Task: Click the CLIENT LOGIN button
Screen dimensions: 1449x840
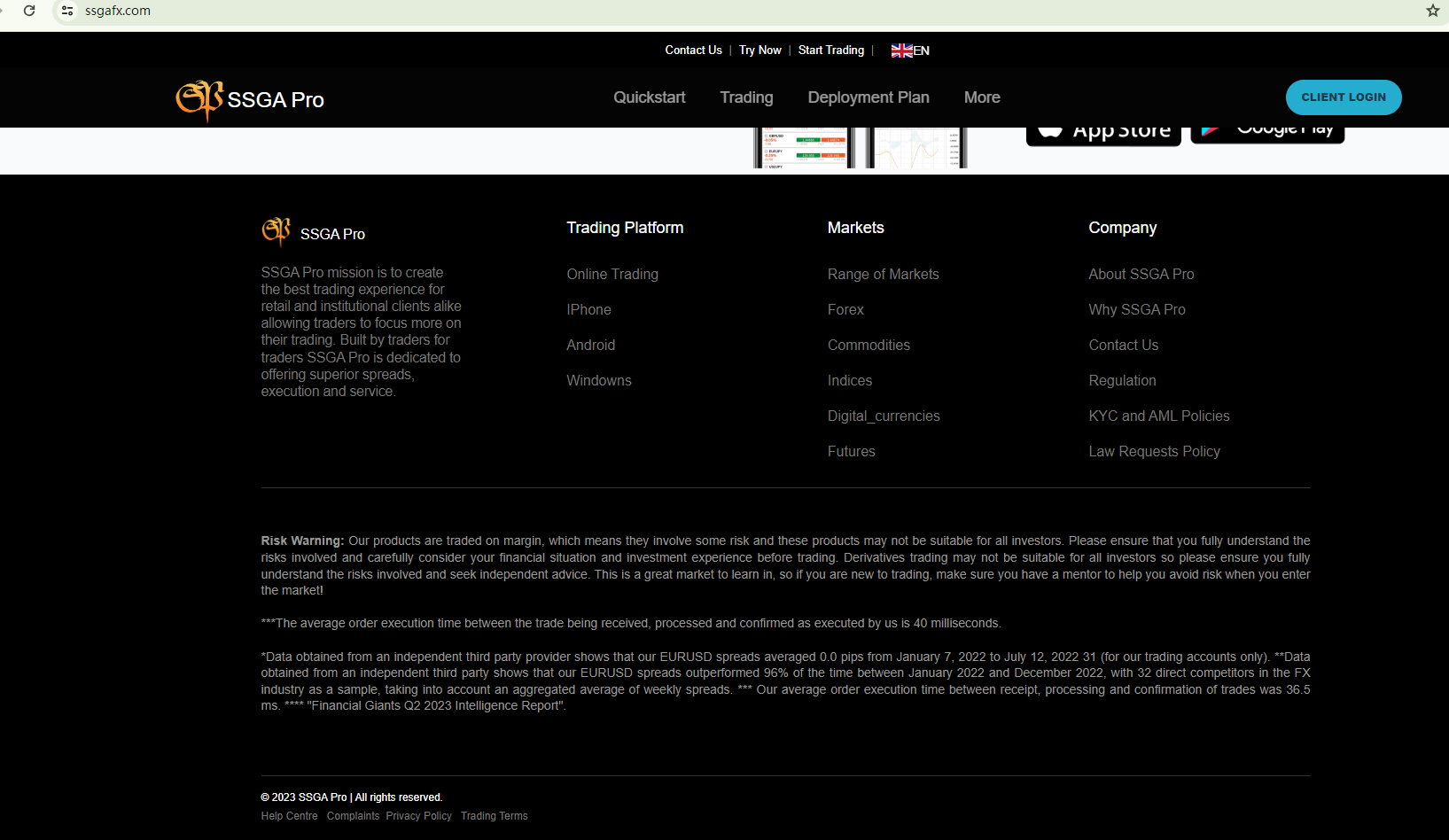Action: point(1344,97)
